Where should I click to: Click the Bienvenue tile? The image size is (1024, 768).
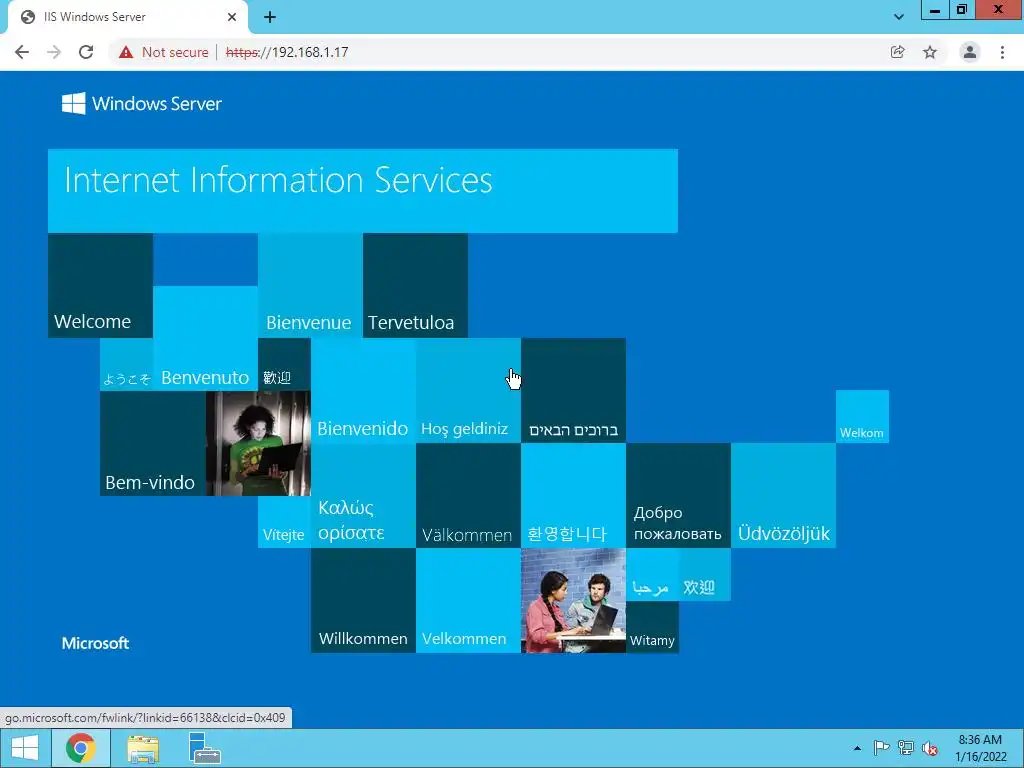(x=310, y=285)
